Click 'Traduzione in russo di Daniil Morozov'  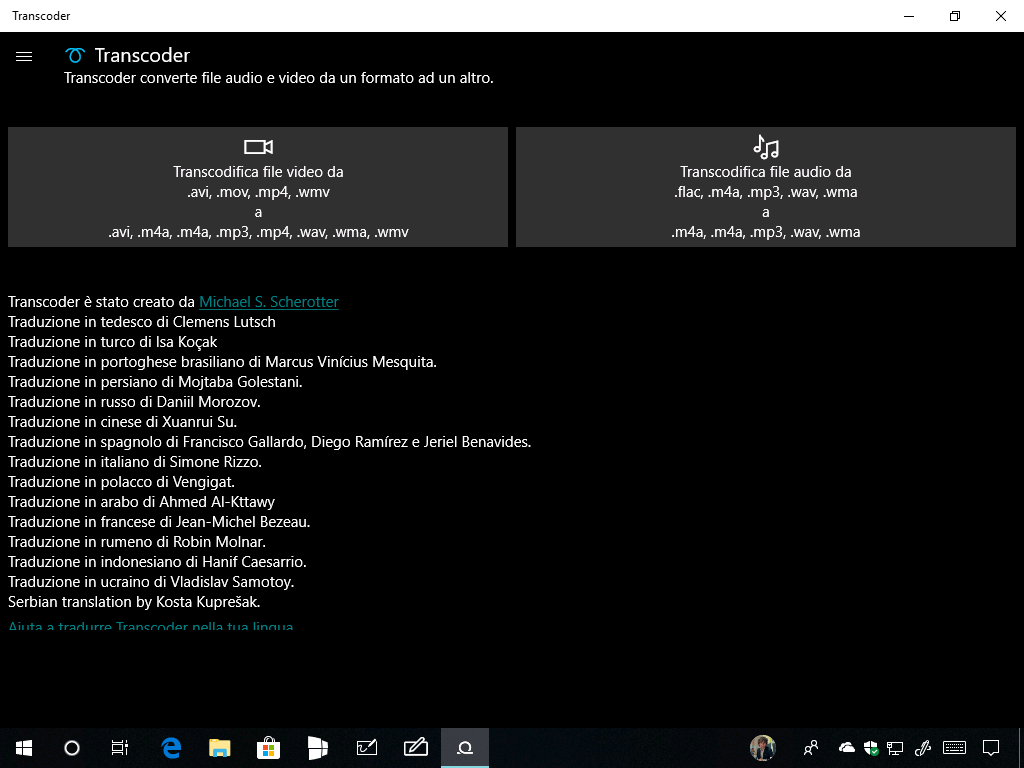coord(134,402)
